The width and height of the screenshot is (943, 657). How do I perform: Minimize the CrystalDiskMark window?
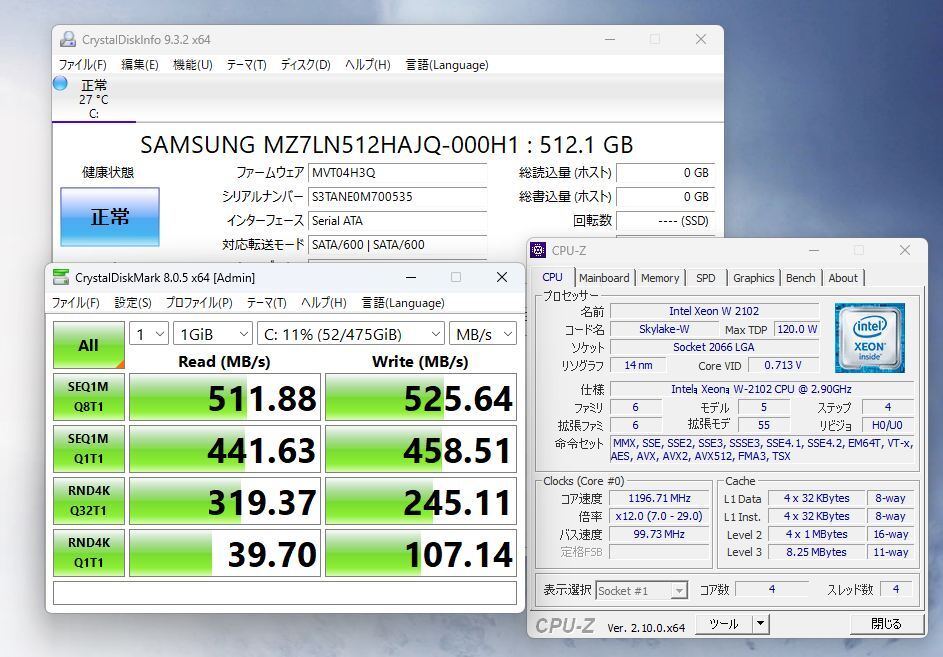point(411,277)
